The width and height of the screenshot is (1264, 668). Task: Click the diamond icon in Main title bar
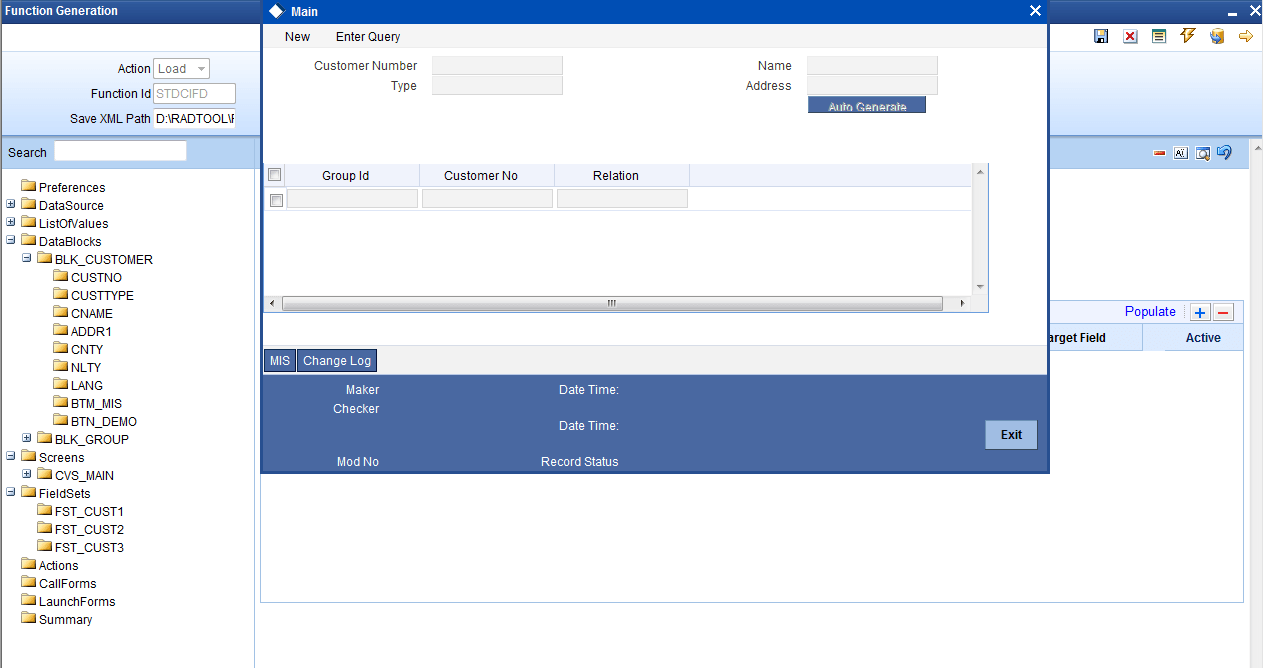point(276,10)
